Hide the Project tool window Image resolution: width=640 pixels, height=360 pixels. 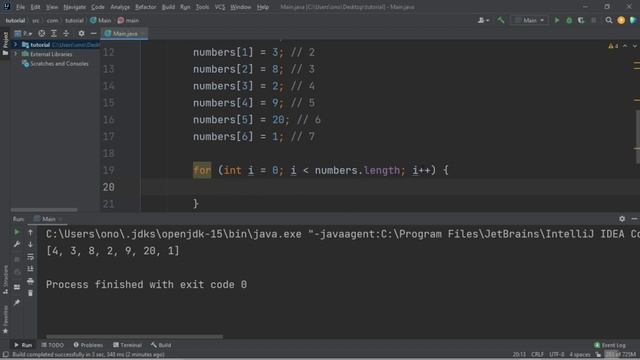93,33
